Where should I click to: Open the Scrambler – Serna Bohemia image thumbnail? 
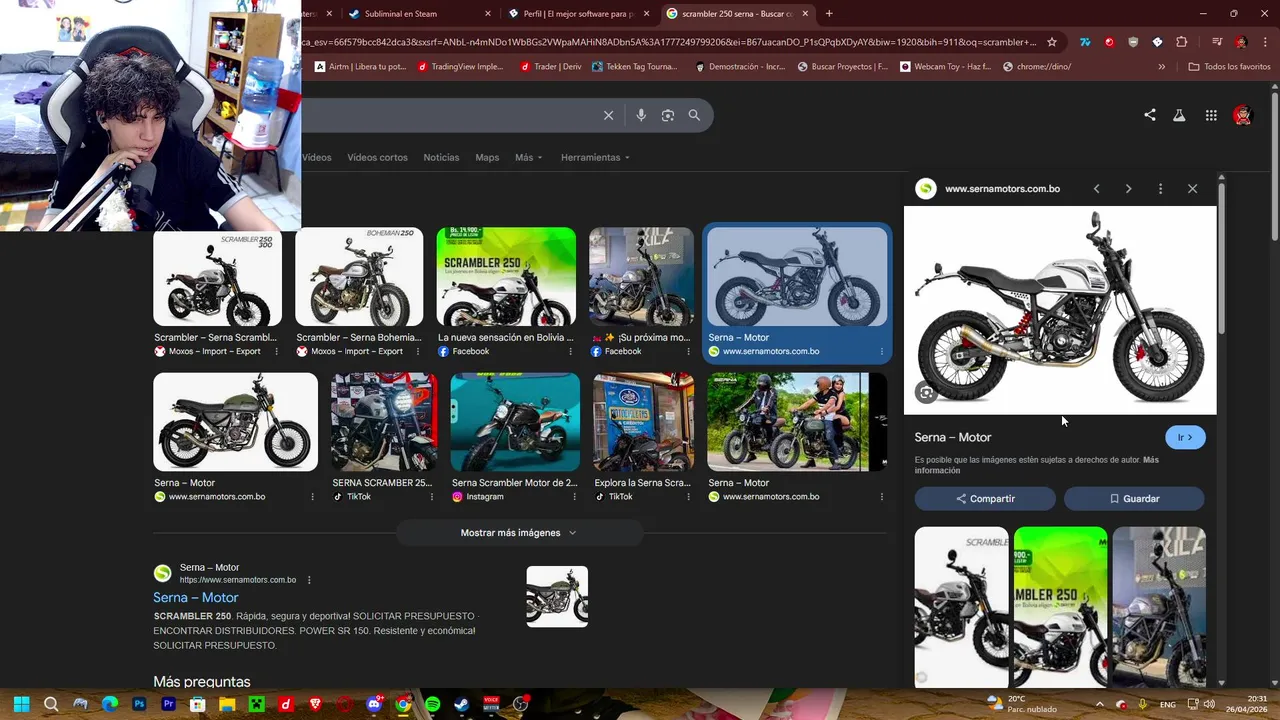point(359,277)
